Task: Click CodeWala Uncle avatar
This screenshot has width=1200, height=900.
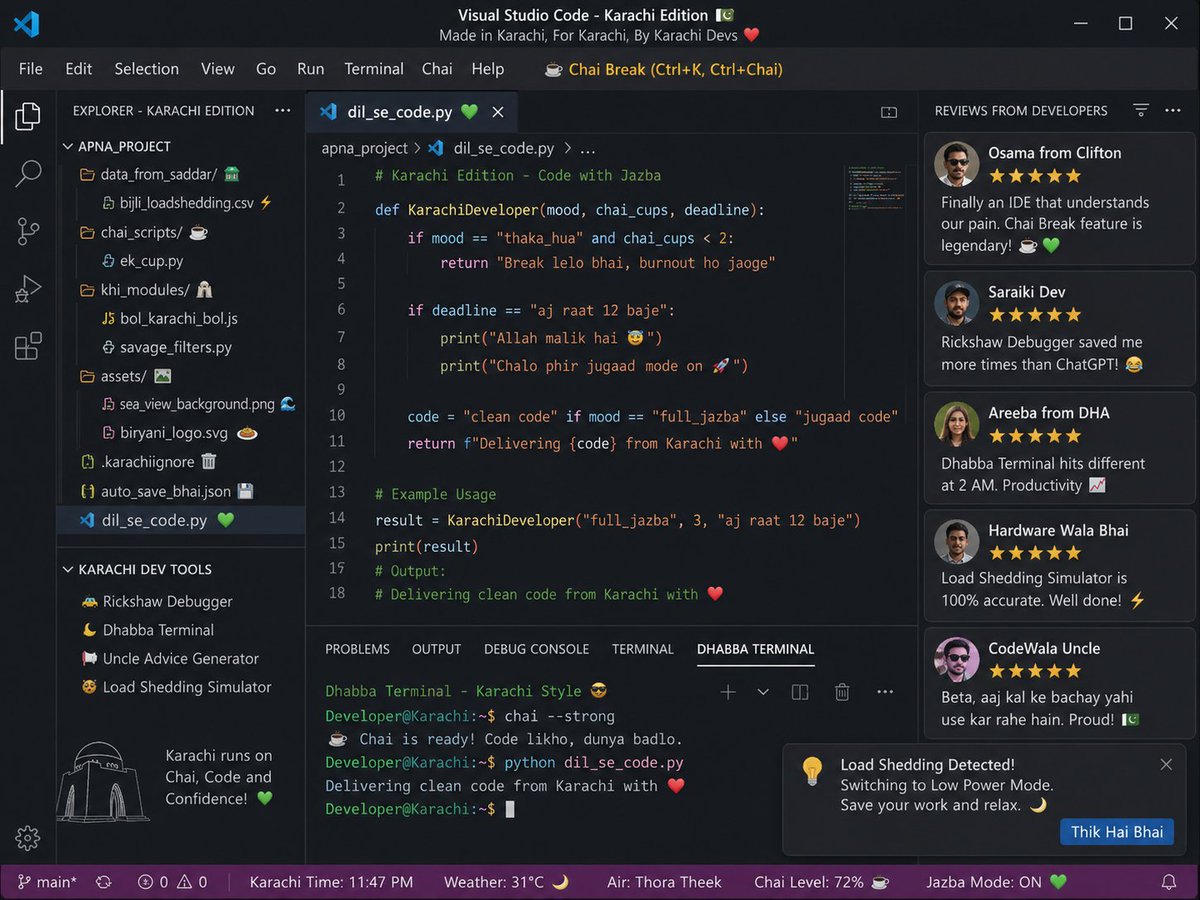Action: tap(956, 659)
